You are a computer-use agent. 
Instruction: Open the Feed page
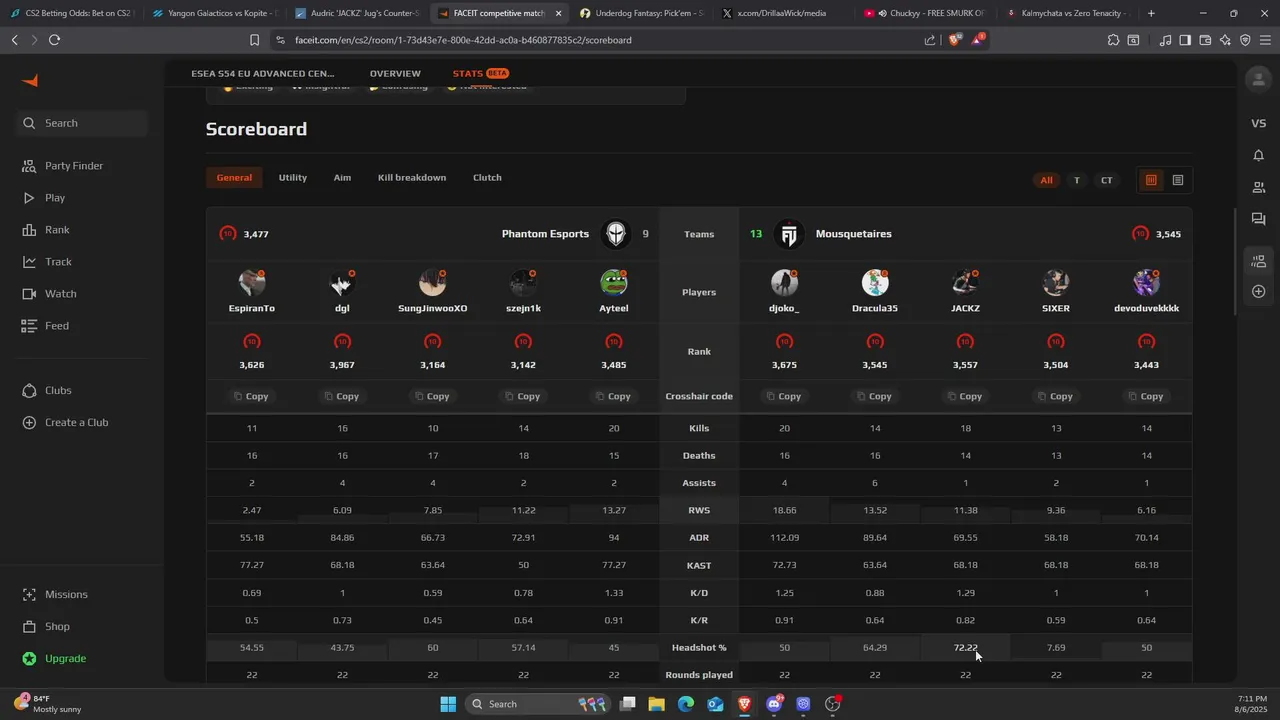57,326
